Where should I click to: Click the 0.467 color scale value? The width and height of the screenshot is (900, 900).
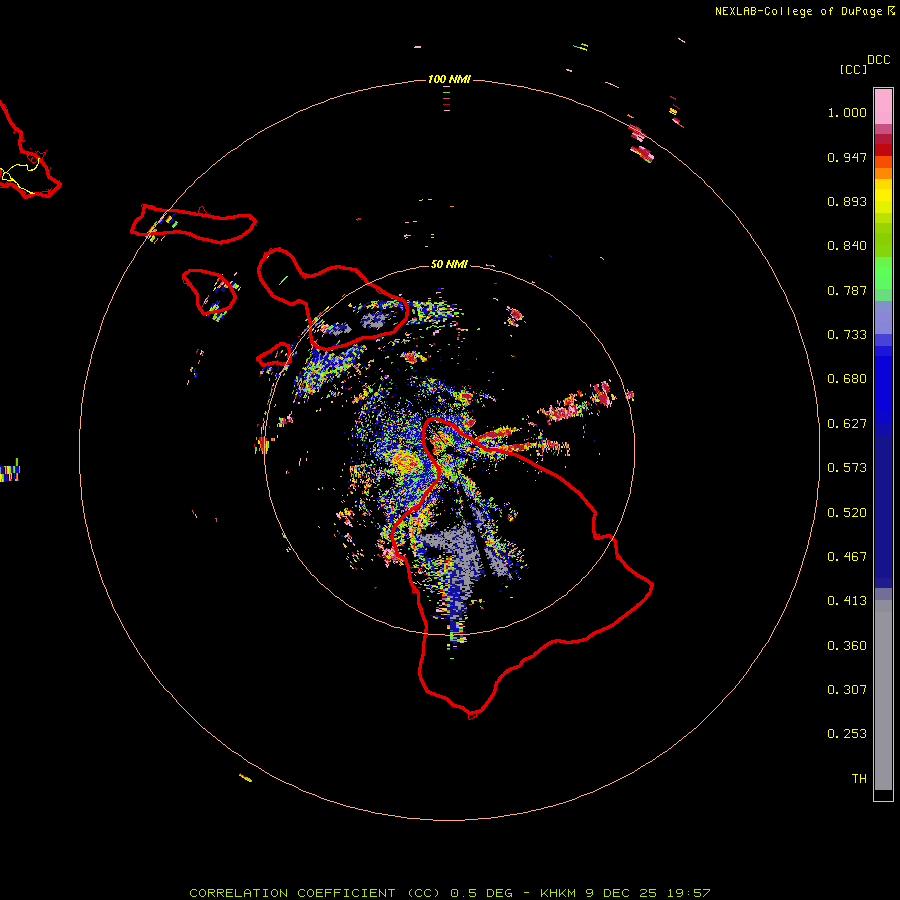point(847,557)
